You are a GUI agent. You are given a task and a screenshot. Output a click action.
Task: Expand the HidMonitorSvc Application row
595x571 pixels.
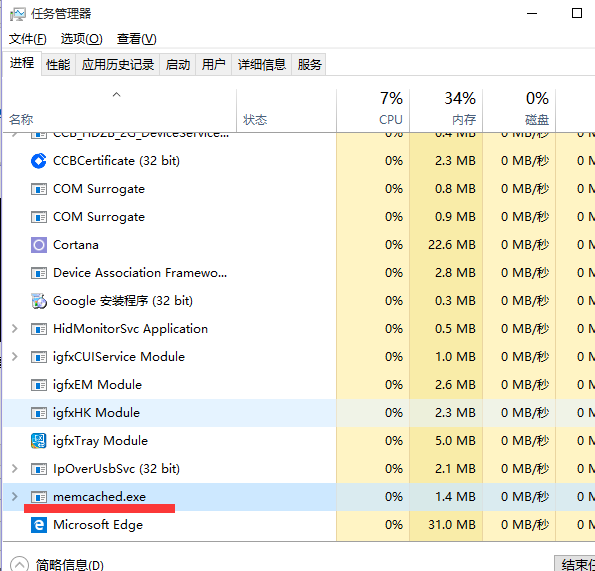(14, 329)
